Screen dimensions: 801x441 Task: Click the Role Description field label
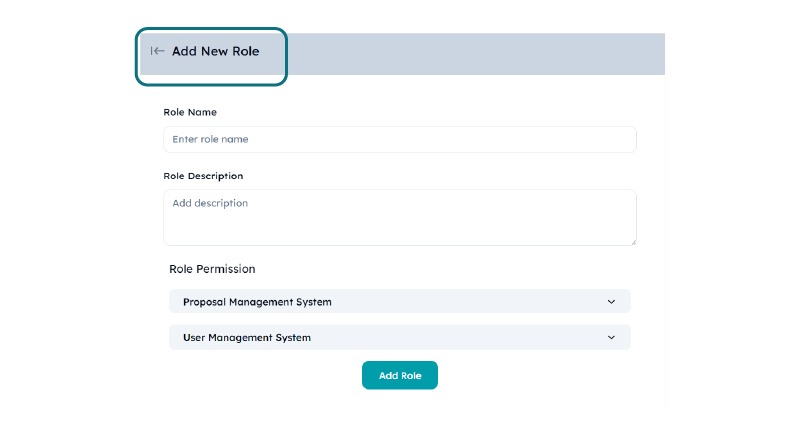coord(203,176)
